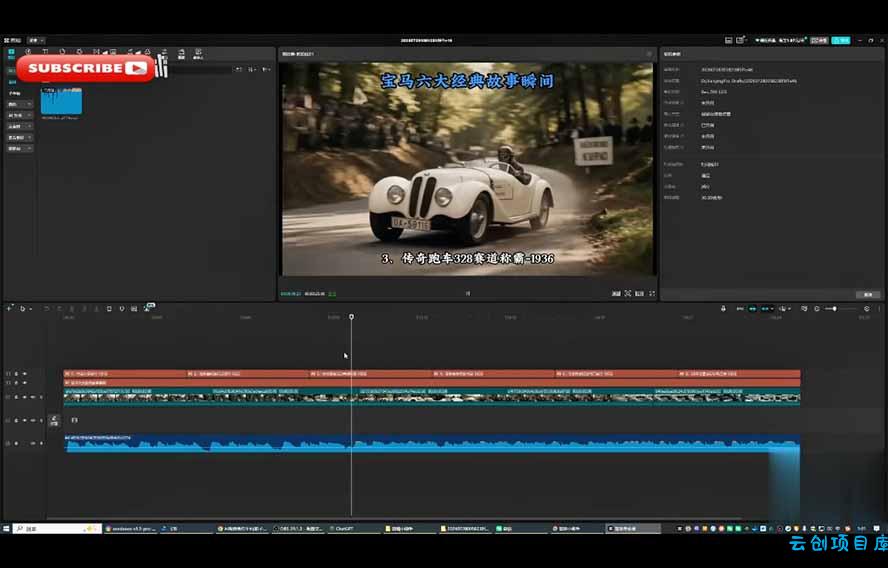Click the freeze frame image icon
This screenshot has height=568, width=888.
point(134,309)
